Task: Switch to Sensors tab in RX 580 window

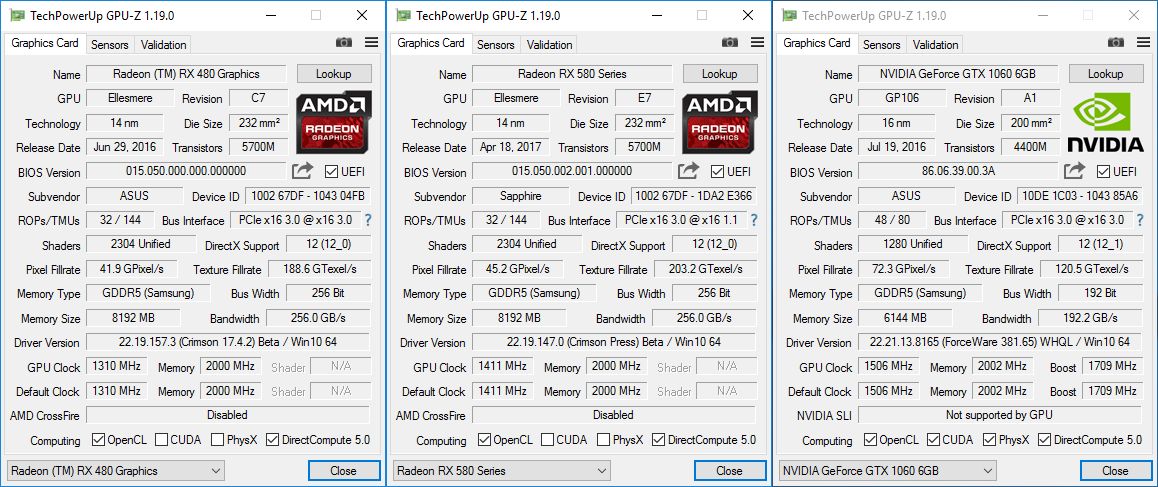Action: pyautogui.click(x=496, y=44)
